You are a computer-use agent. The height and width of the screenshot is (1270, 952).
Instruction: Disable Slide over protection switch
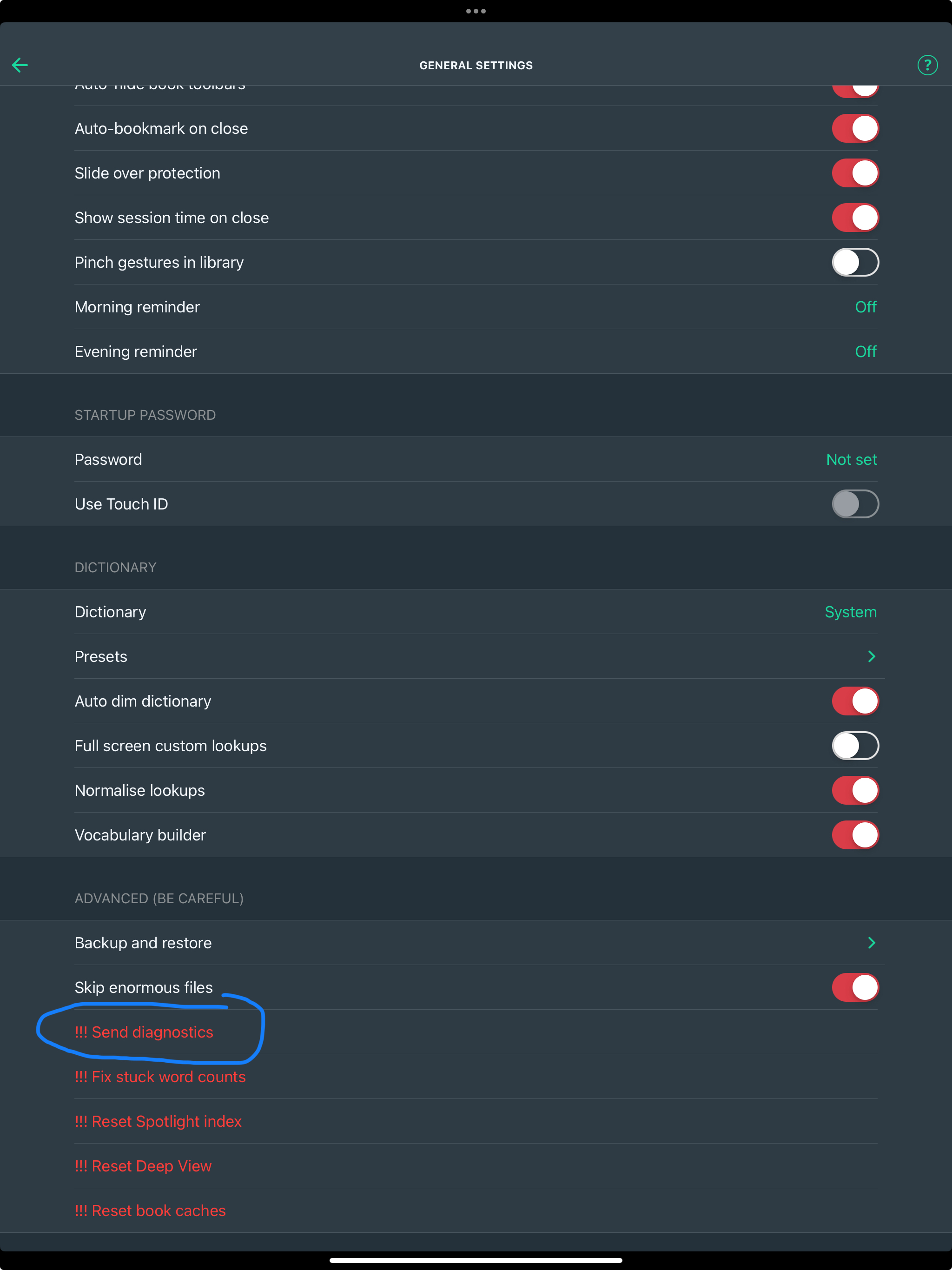(x=854, y=173)
